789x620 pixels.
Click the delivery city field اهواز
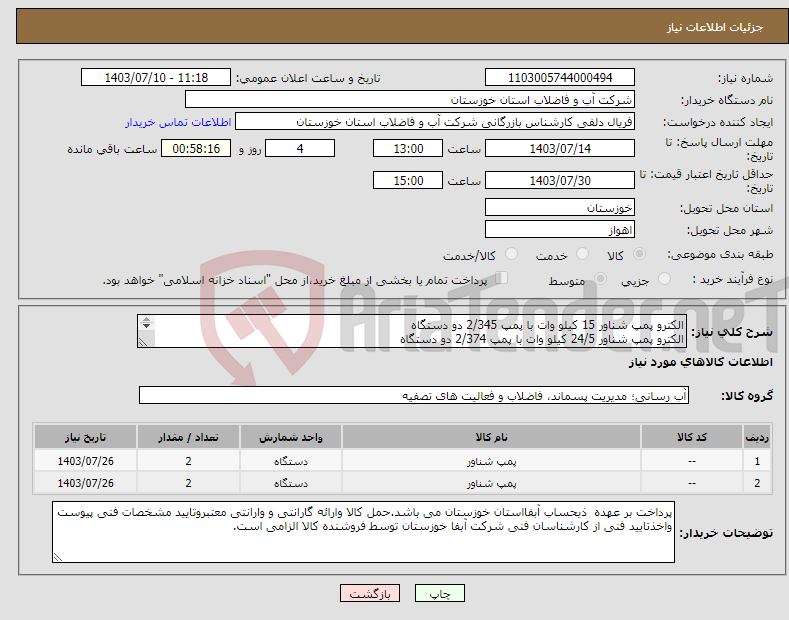(x=560, y=229)
